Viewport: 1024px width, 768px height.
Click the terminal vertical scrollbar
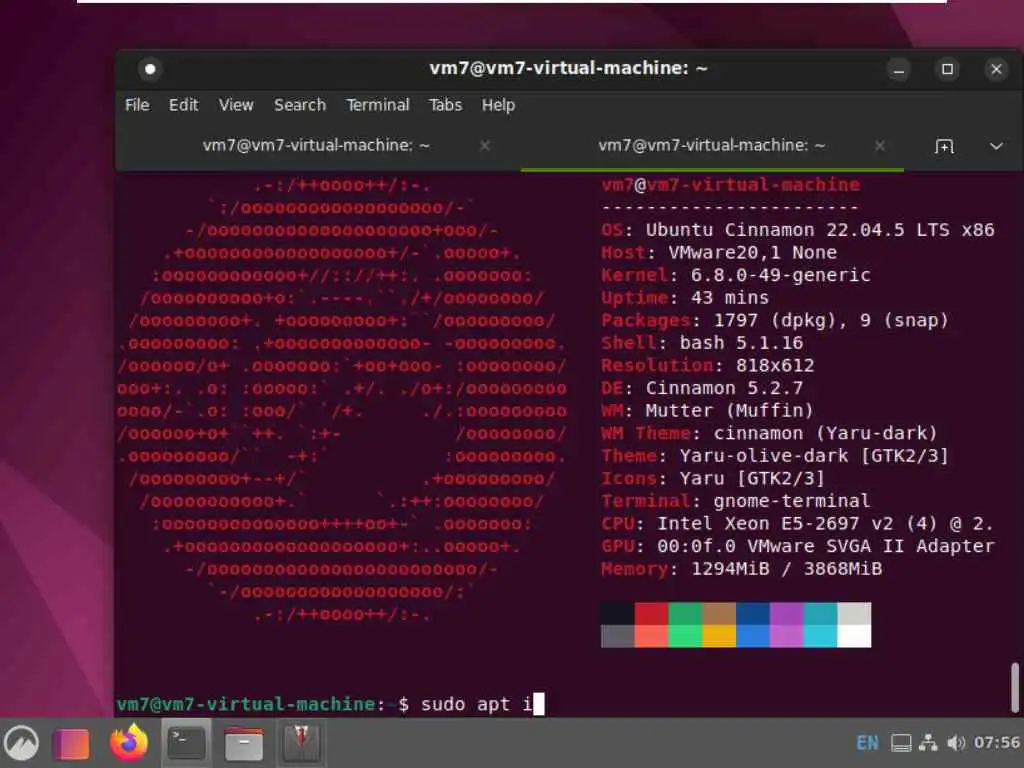click(1015, 687)
